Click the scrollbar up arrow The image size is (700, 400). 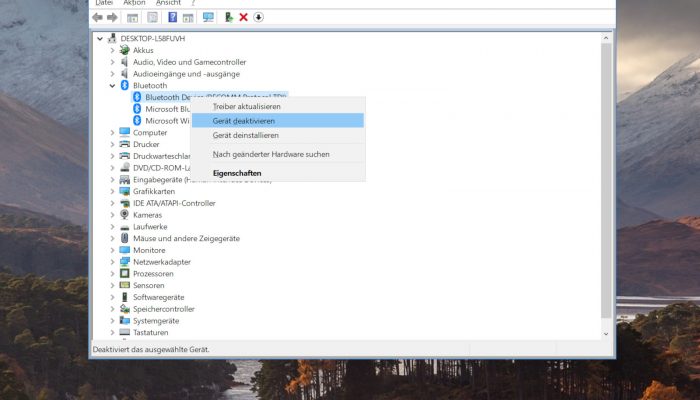[606, 38]
